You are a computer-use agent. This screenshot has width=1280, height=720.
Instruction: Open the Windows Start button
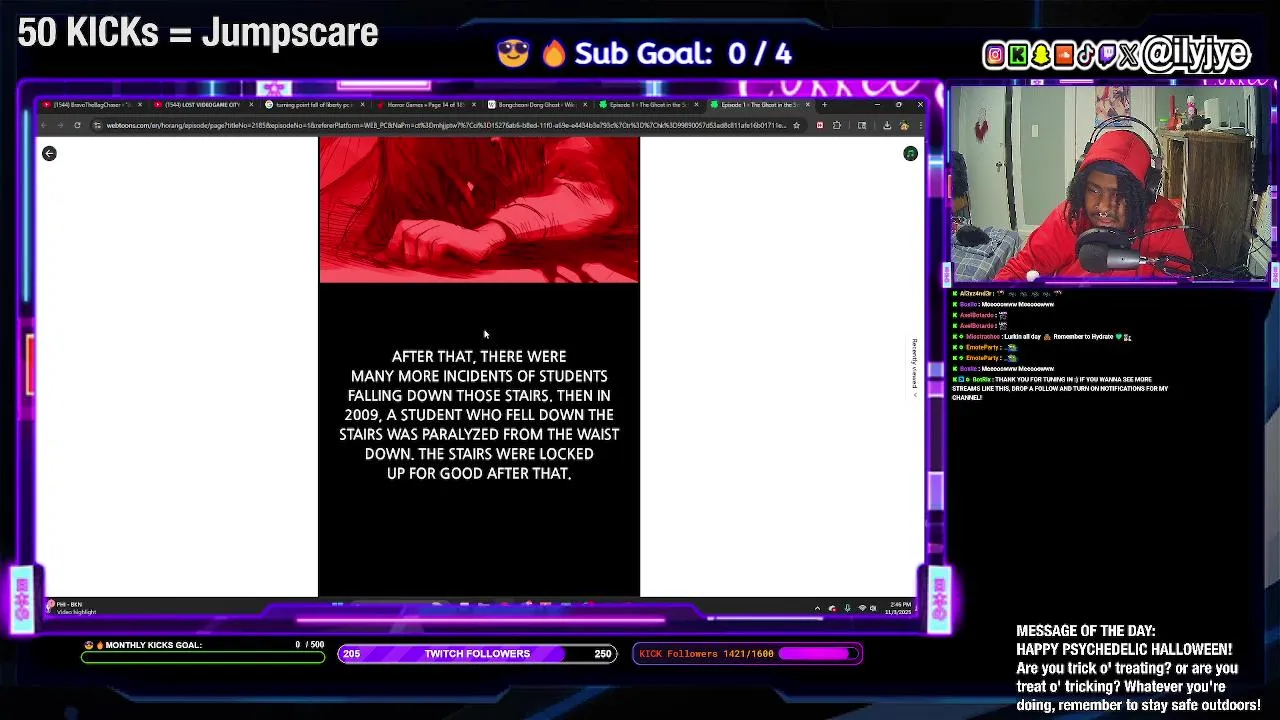pos(337,605)
